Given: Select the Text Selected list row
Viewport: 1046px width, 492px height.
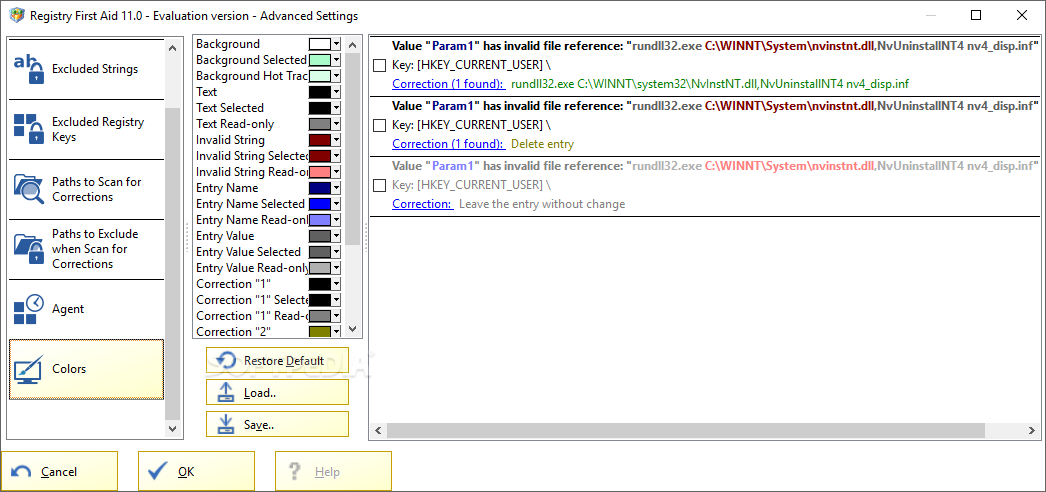Looking at the screenshot, I should point(268,108).
